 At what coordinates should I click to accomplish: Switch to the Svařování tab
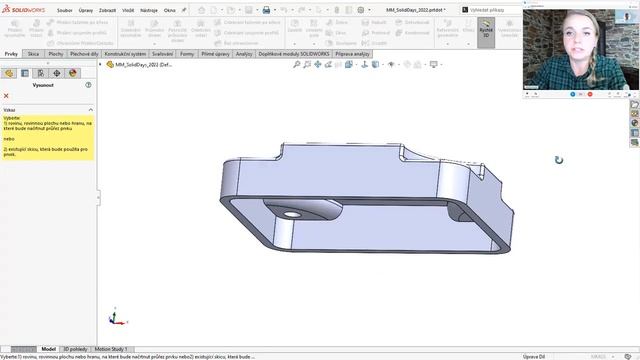162,54
